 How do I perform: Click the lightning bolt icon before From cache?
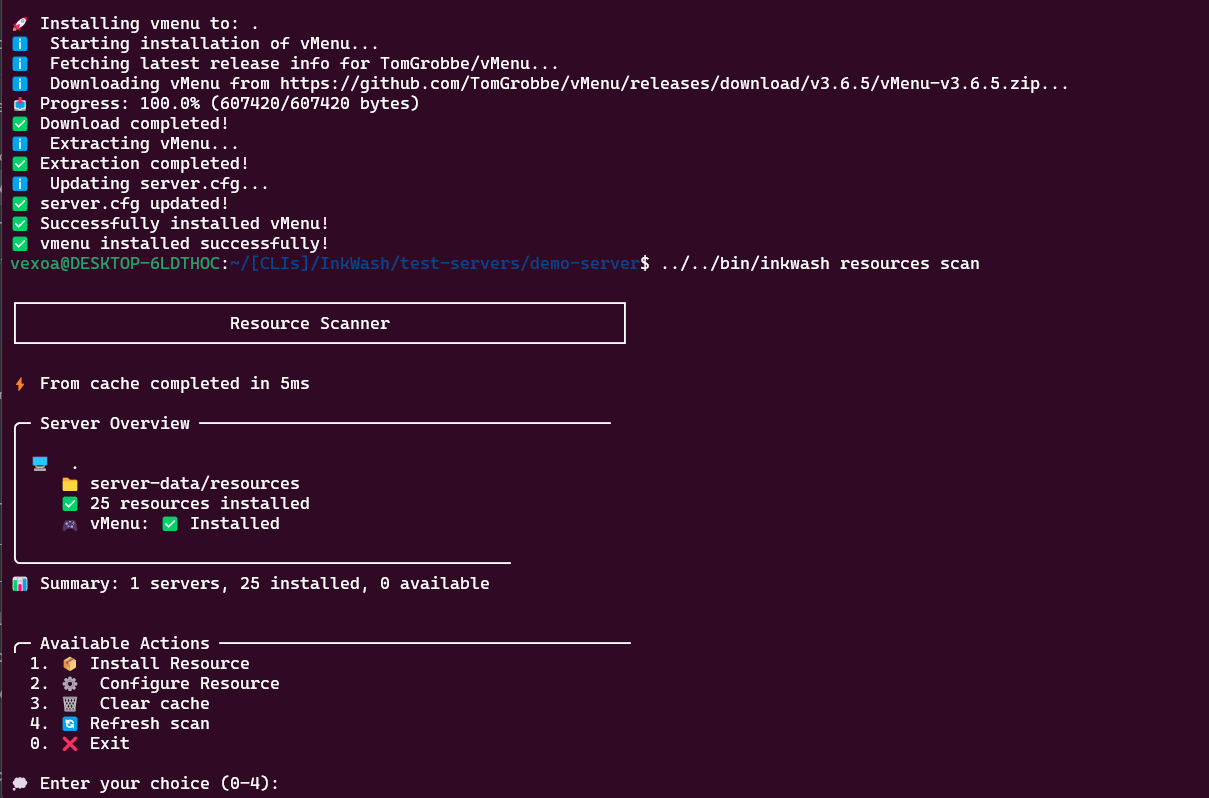pyautogui.click(x=19, y=383)
